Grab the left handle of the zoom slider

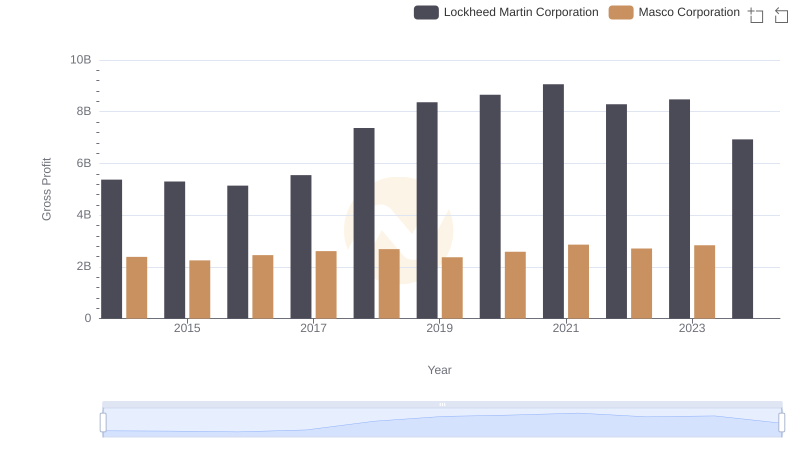[103, 423]
